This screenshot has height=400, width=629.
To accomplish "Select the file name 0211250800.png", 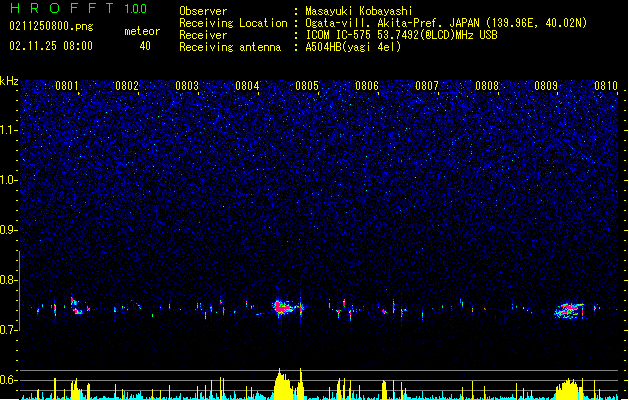I will point(51,26).
